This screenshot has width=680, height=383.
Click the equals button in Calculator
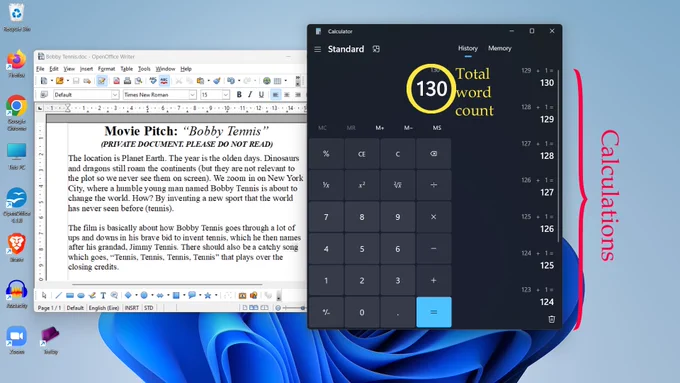click(433, 312)
